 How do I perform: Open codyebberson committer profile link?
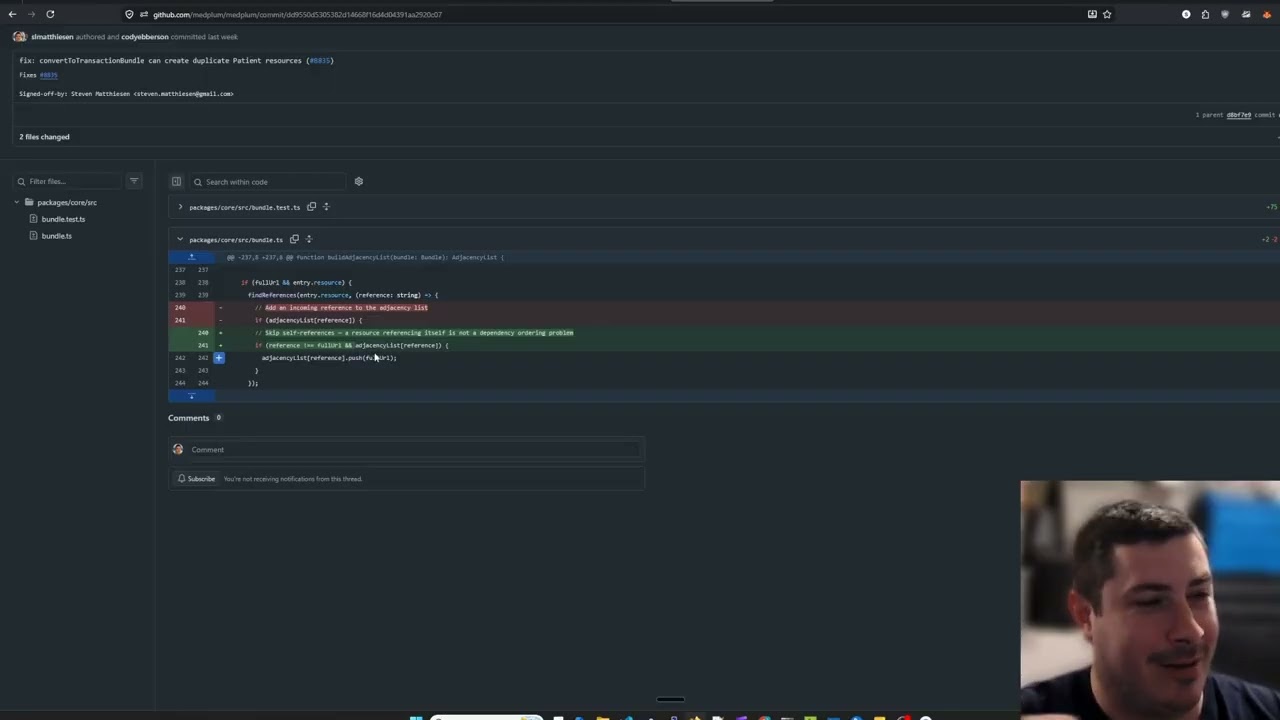(x=145, y=37)
